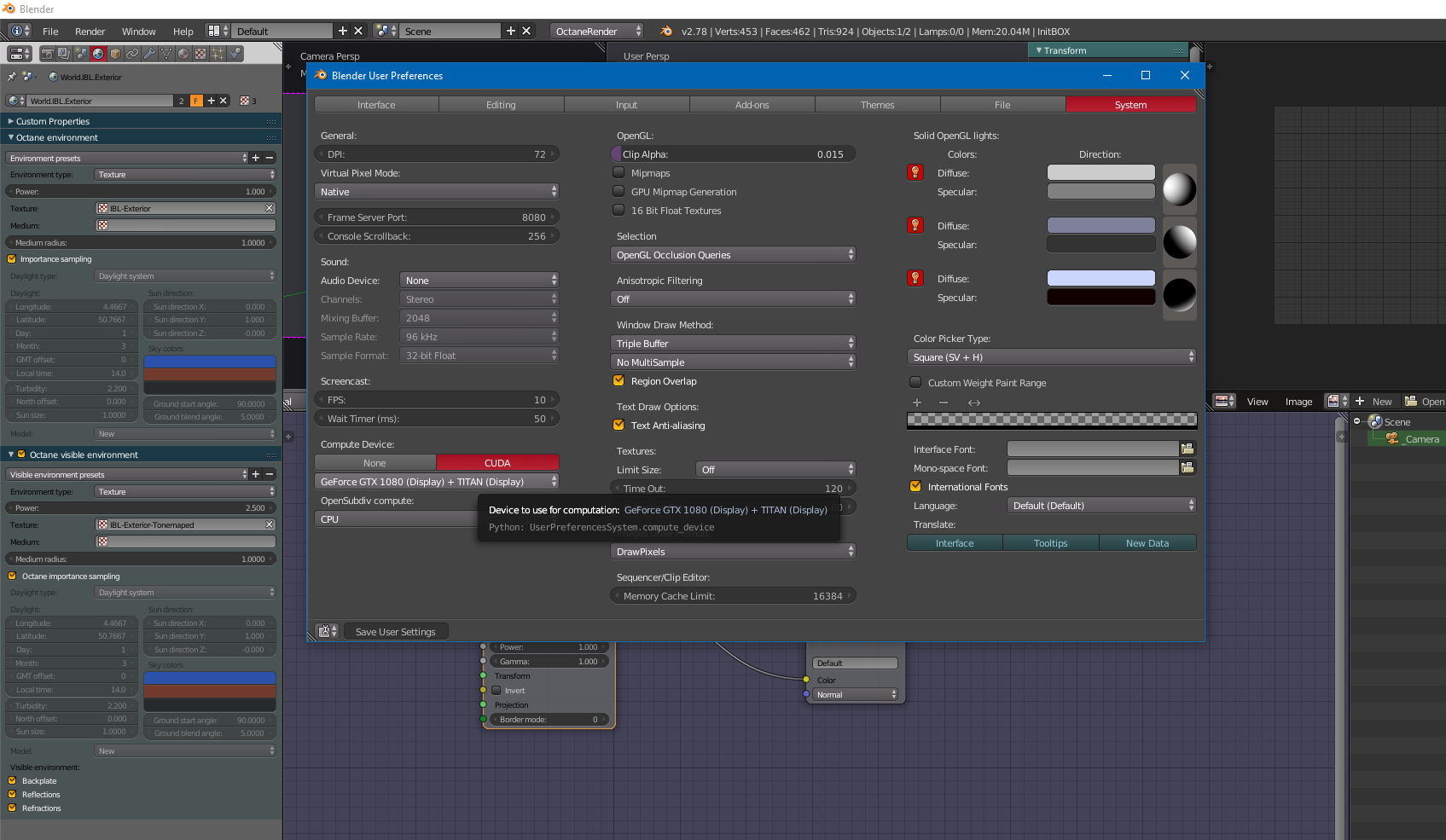Add a new world datablock with plus icon
Viewport: 1446px width, 840px height.
(x=211, y=101)
